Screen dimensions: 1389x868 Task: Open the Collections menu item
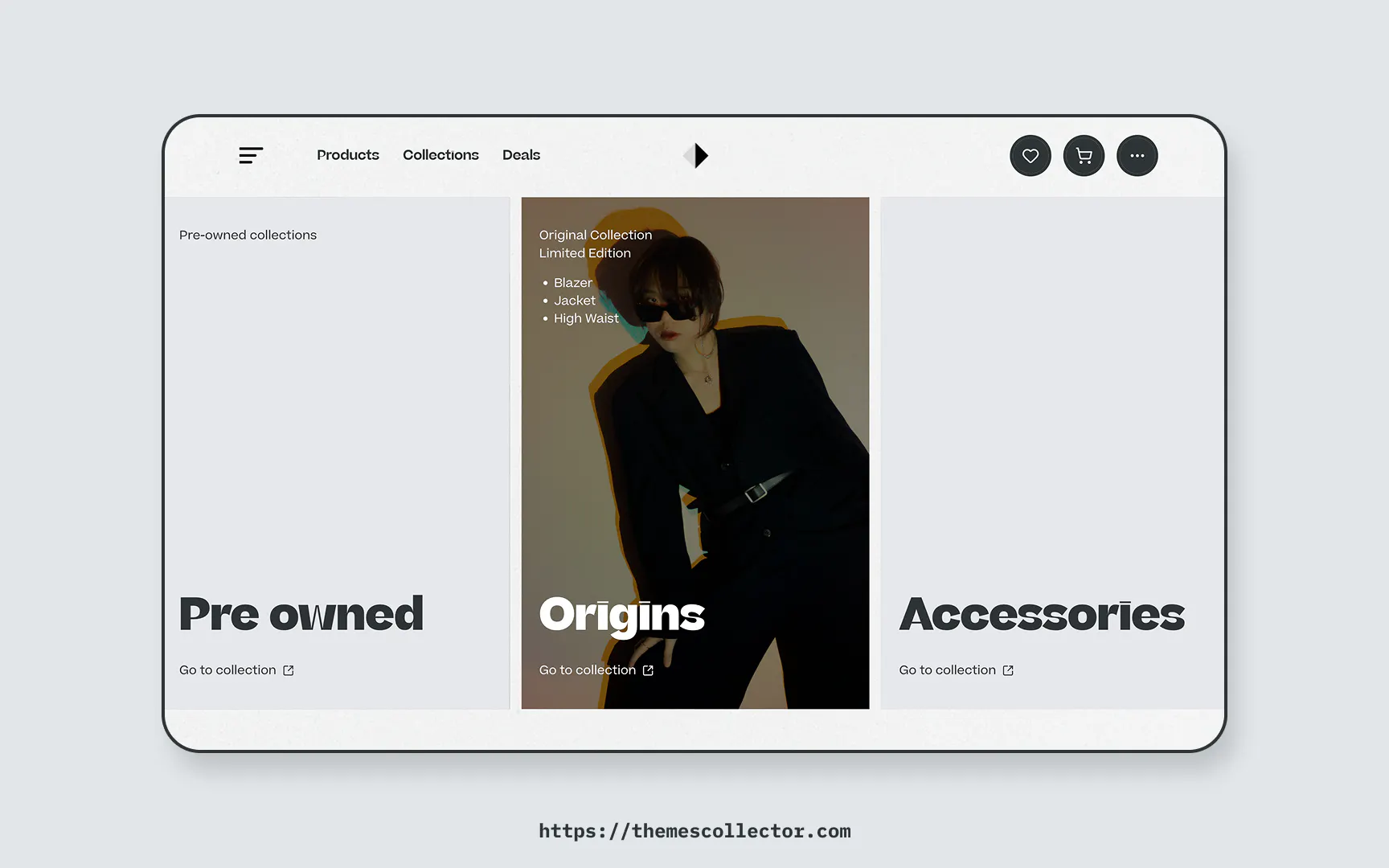coord(440,155)
